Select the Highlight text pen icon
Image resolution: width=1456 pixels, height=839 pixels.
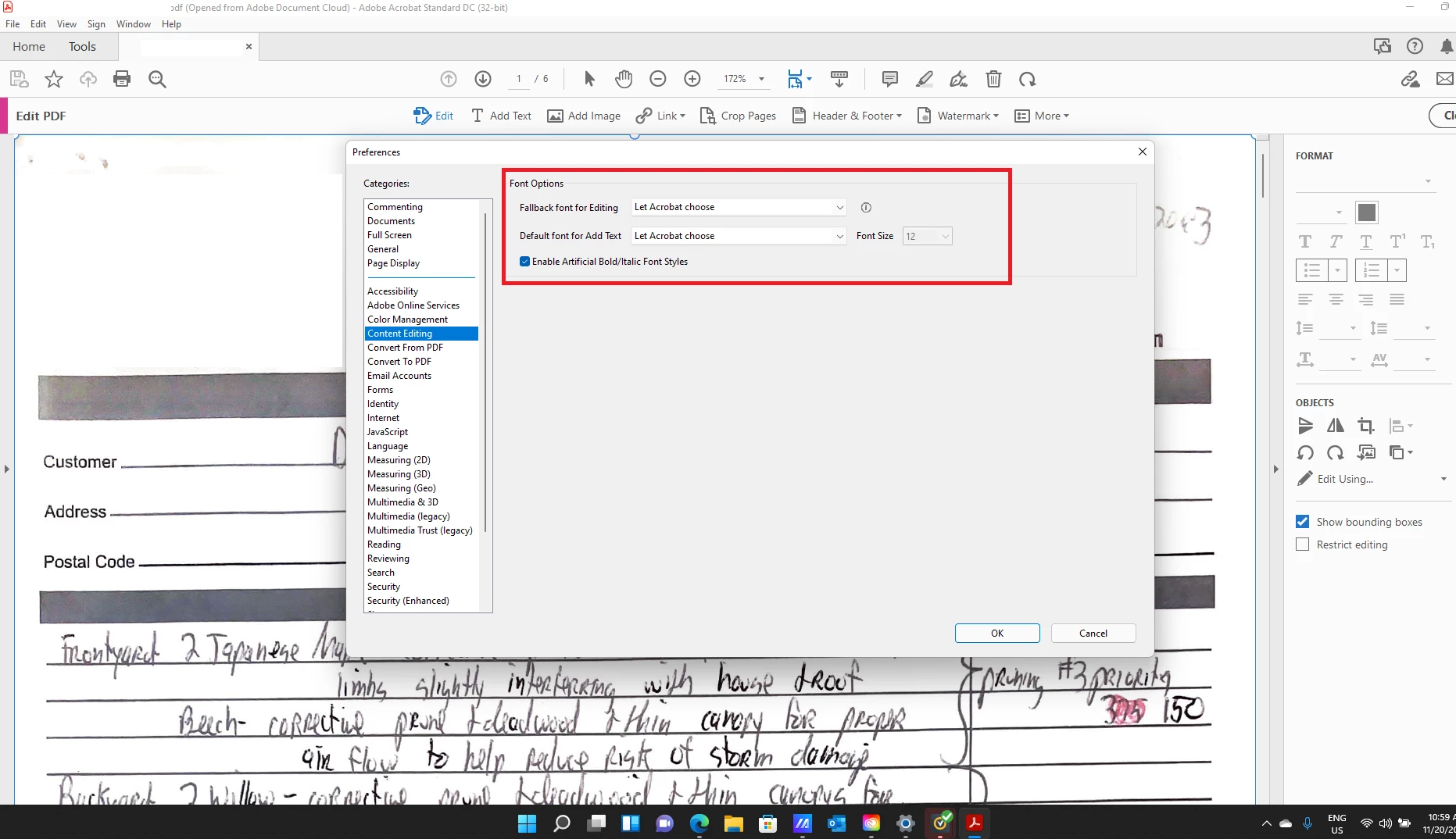(x=924, y=79)
